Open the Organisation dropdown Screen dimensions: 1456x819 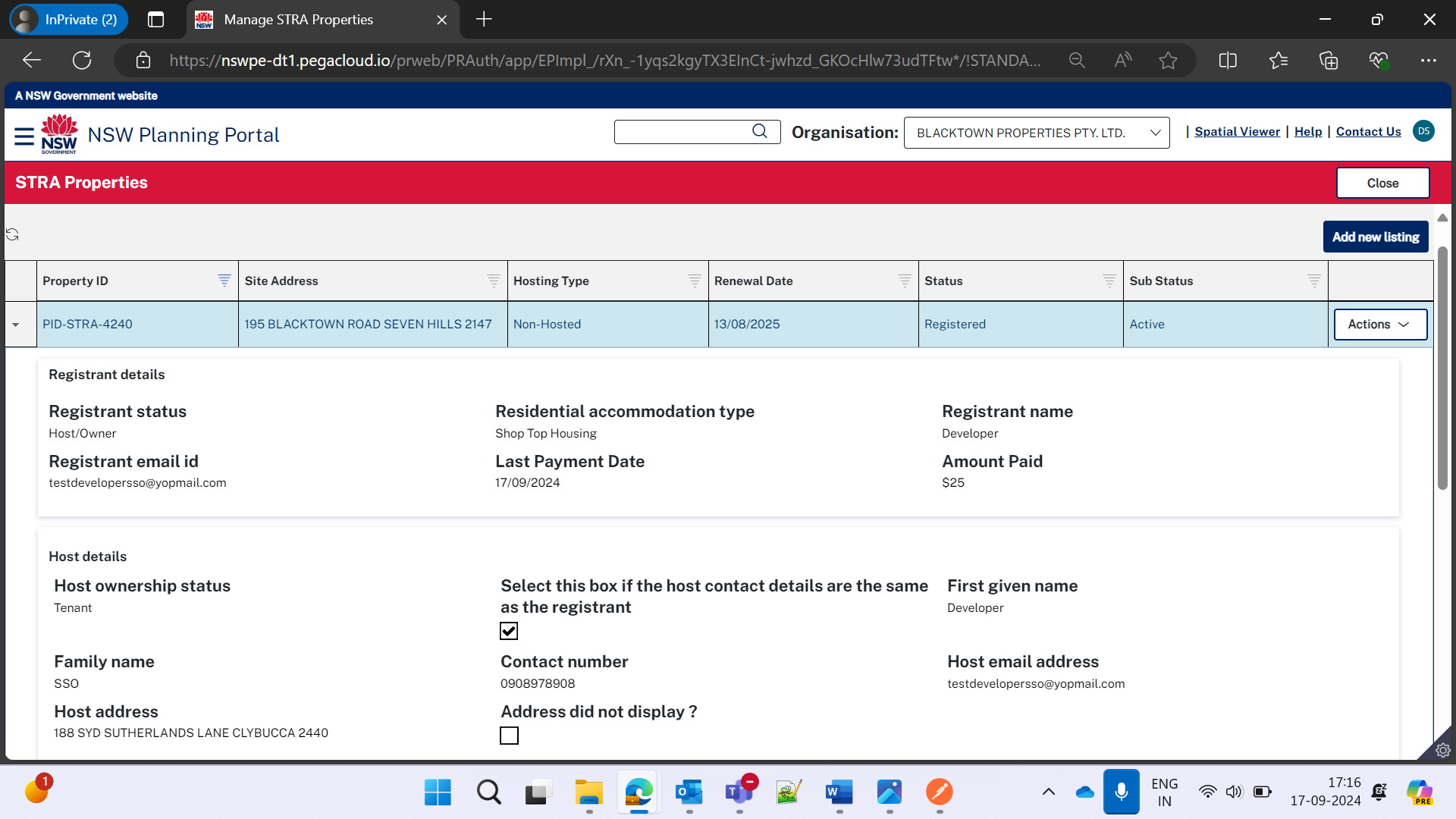click(x=1037, y=133)
